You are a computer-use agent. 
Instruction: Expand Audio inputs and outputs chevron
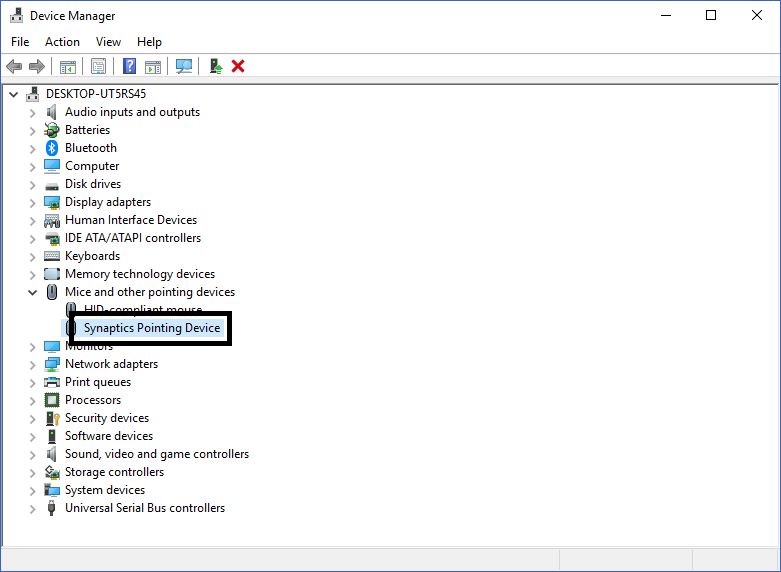(x=32, y=113)
